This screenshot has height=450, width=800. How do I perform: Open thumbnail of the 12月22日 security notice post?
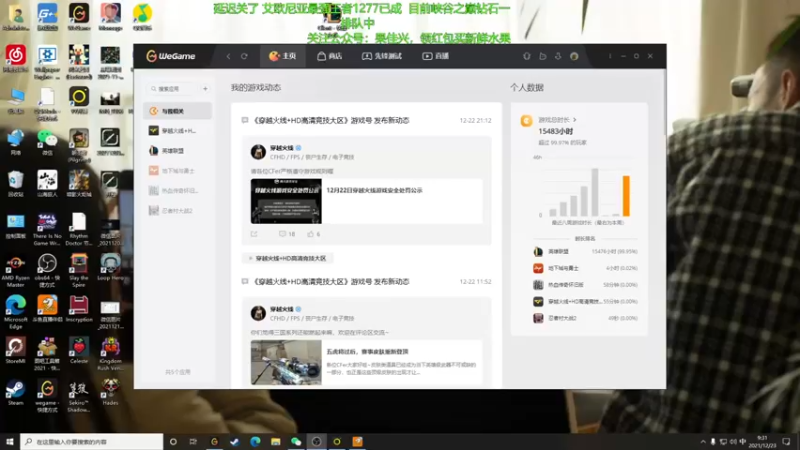[286, 201]
